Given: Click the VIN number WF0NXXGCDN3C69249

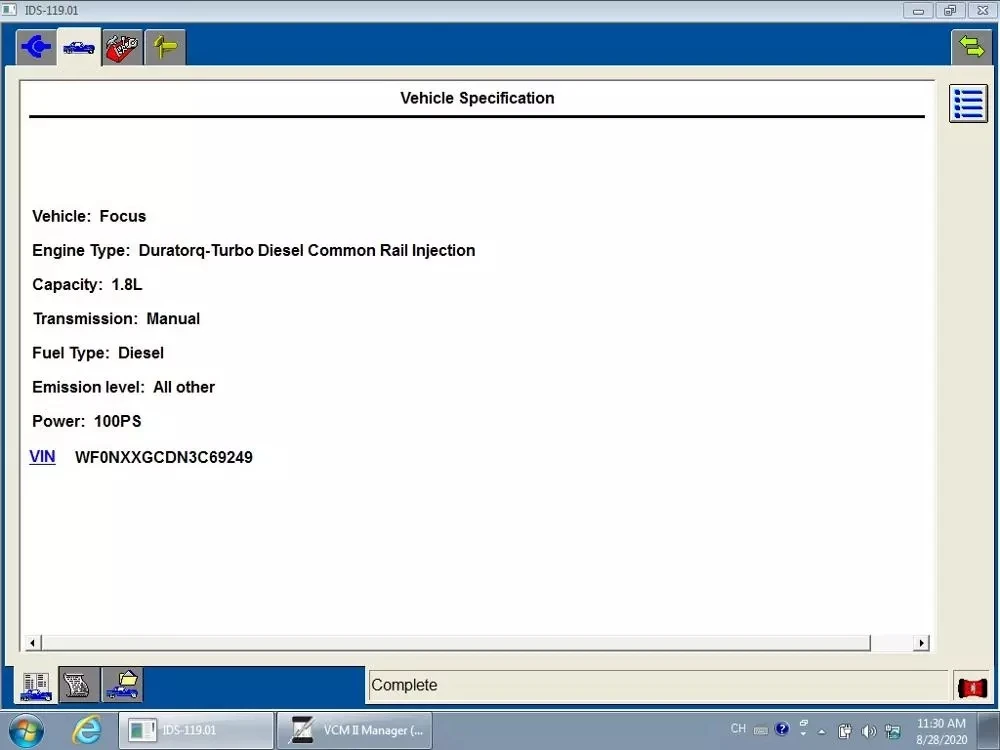Looking at the screenshot, I should tap(164, 457).
